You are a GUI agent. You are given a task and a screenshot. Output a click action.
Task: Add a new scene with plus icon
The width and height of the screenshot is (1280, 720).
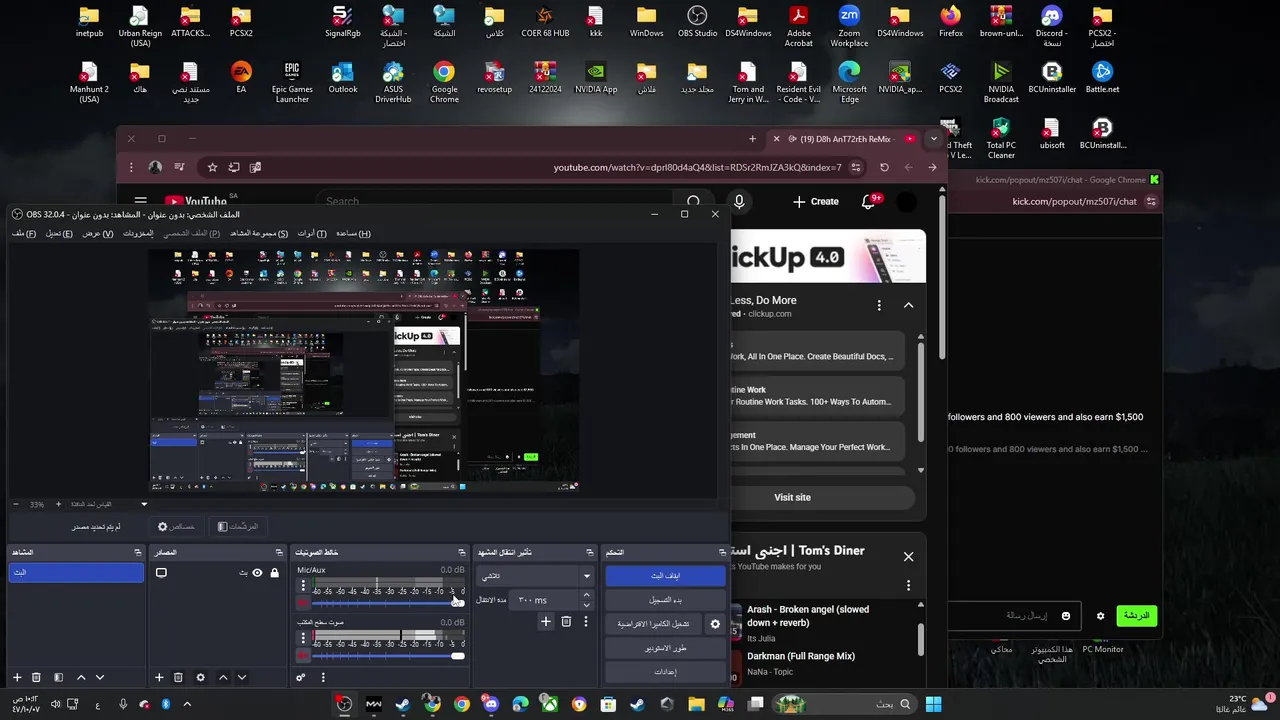tap(16, 677)
